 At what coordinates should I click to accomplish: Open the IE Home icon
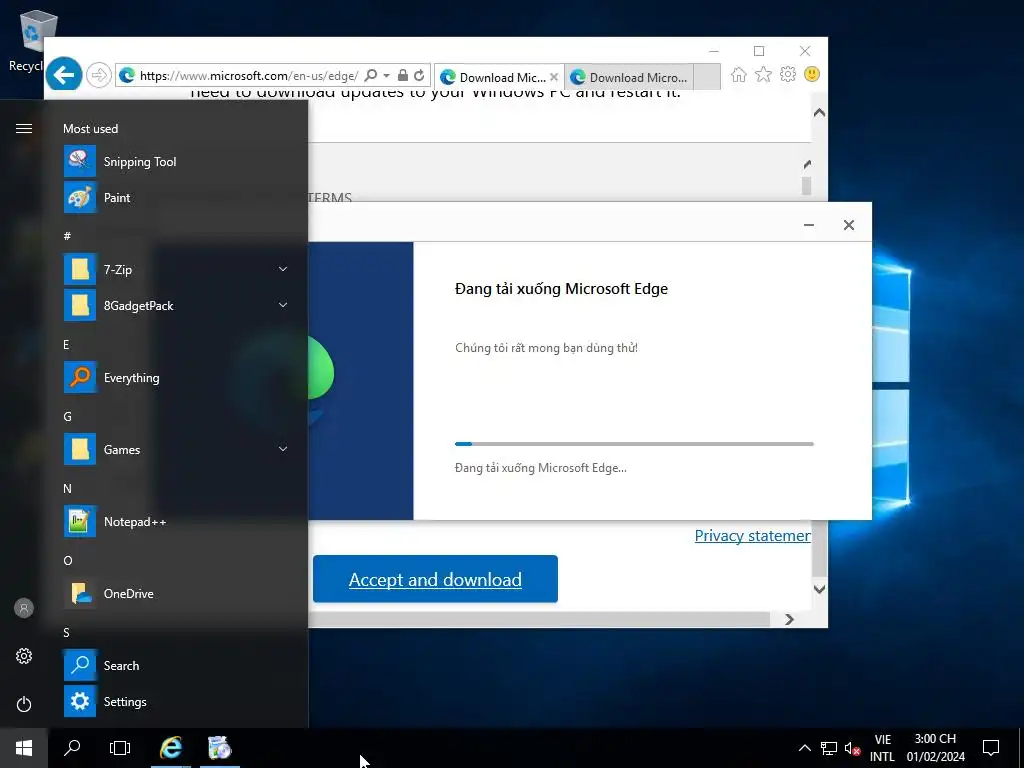pyautogui.click(x=739, y=74)
